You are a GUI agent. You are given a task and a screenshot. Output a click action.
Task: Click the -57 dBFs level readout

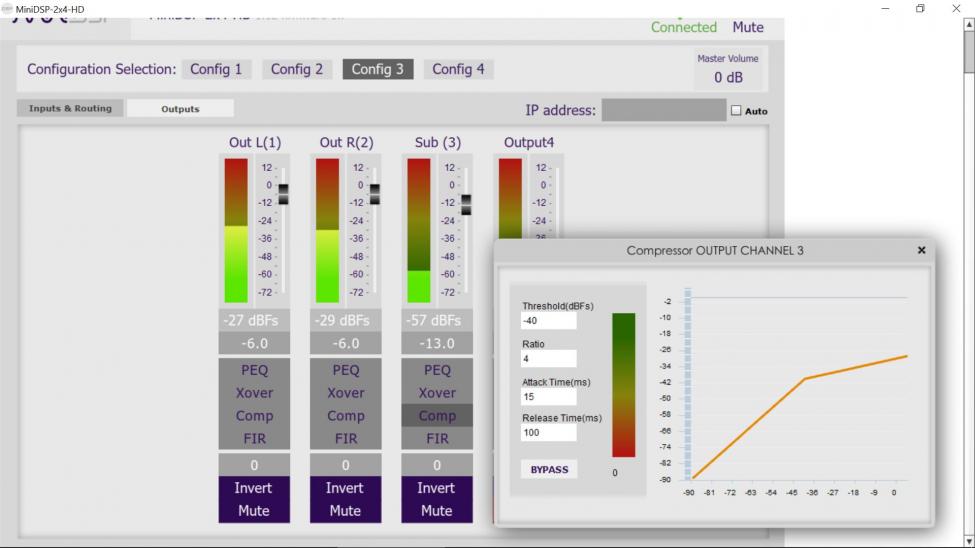[x=437, y=320]
